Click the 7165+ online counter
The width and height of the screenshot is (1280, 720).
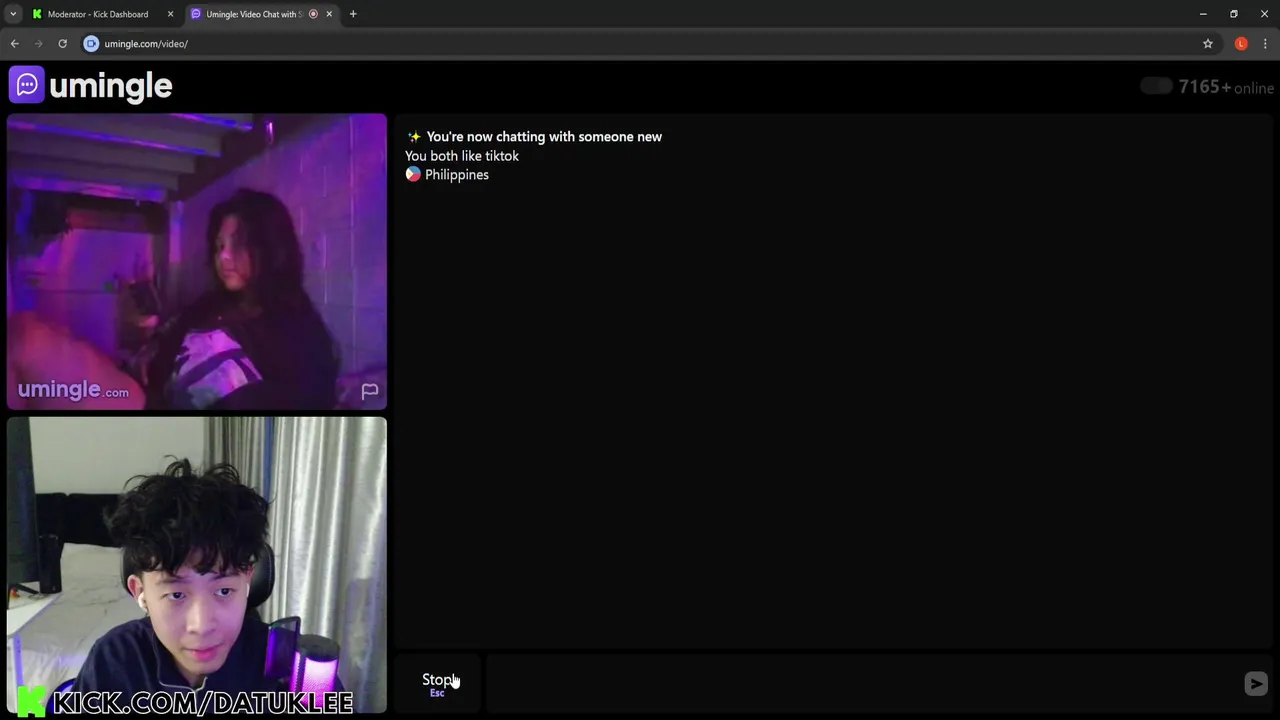pyautogui.click(x=1226, y=87)
